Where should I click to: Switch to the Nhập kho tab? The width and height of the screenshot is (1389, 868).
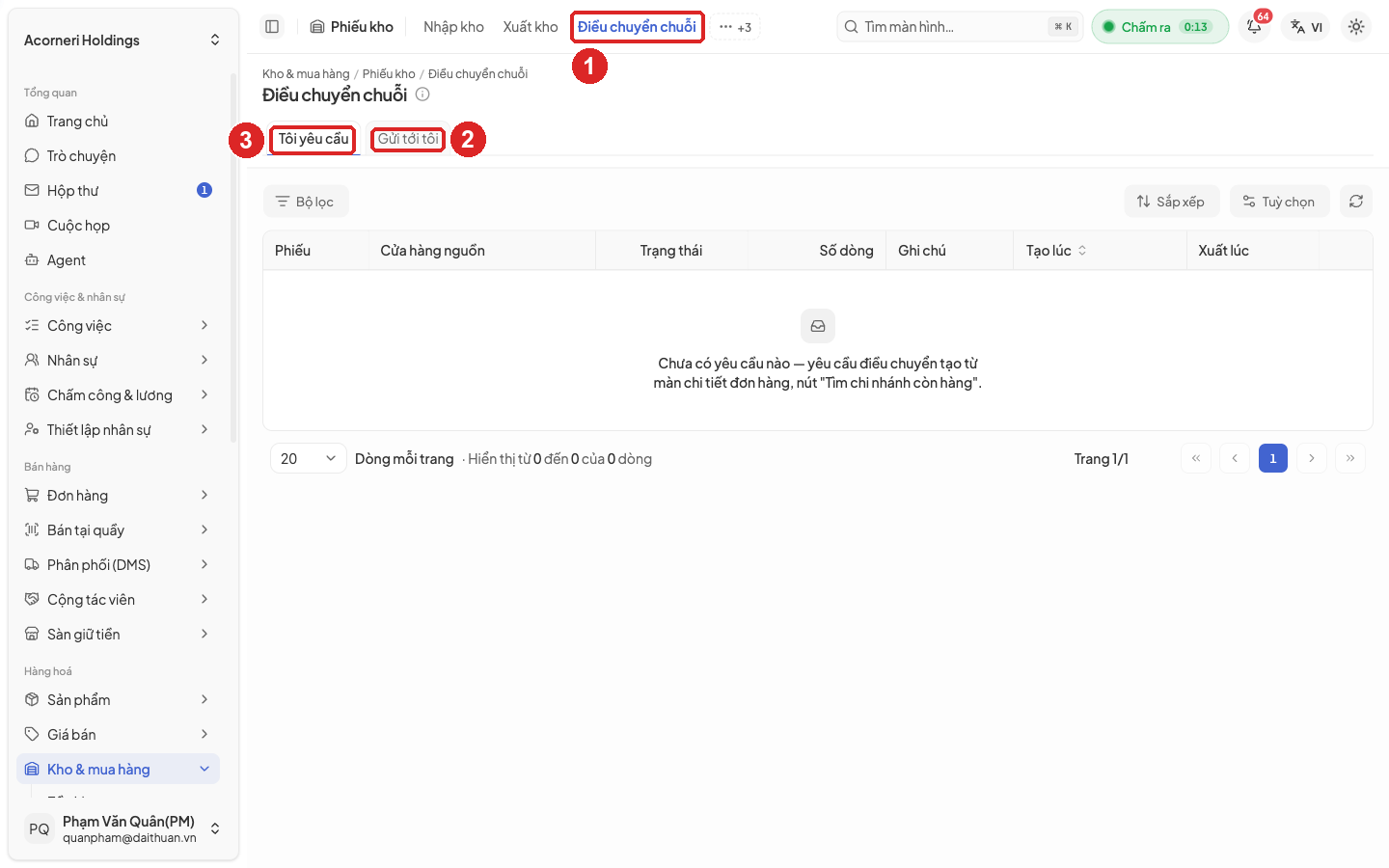pos(453,27)
